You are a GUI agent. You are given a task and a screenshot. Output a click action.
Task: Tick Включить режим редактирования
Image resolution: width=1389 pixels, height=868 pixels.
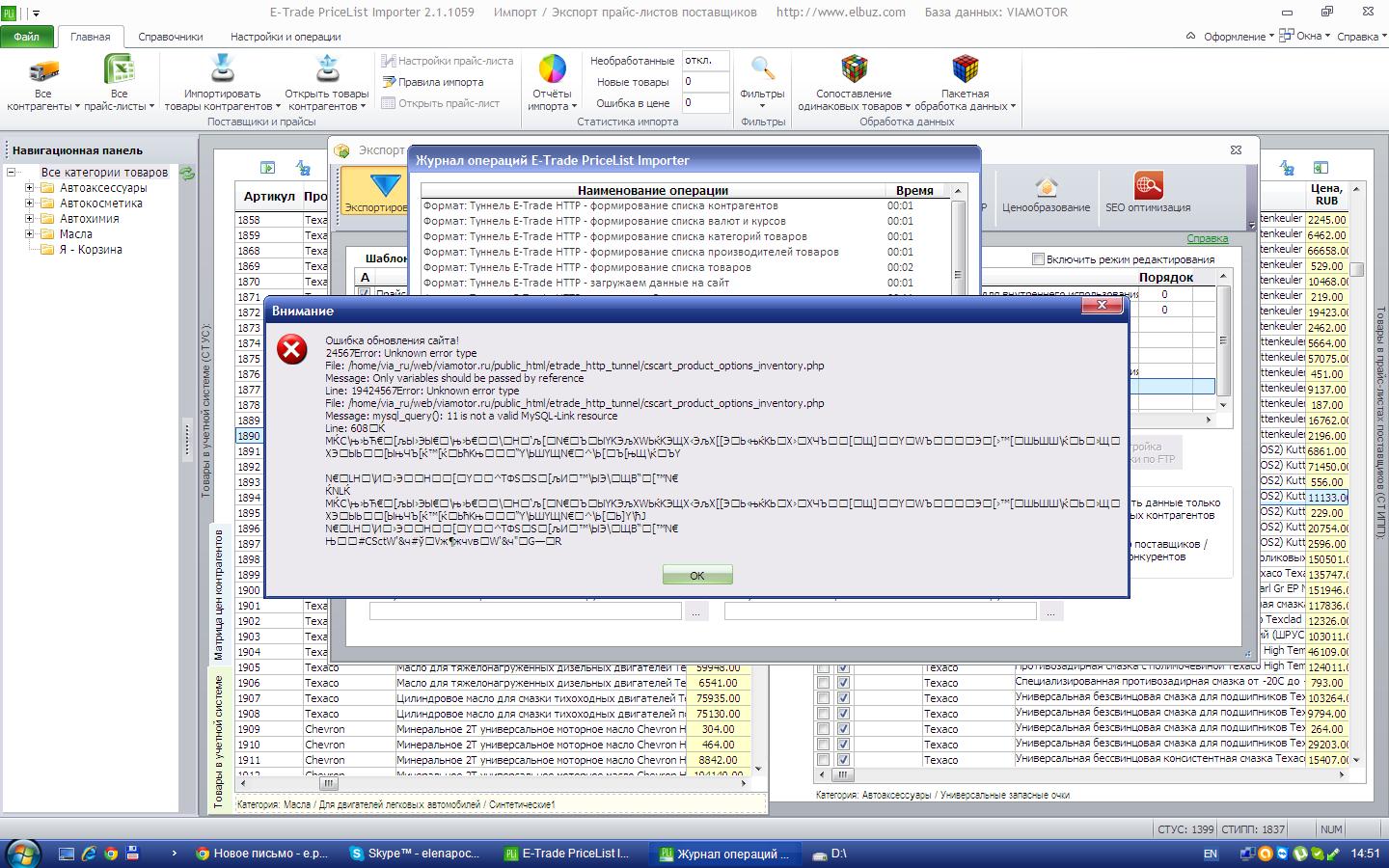[1038, 259]
